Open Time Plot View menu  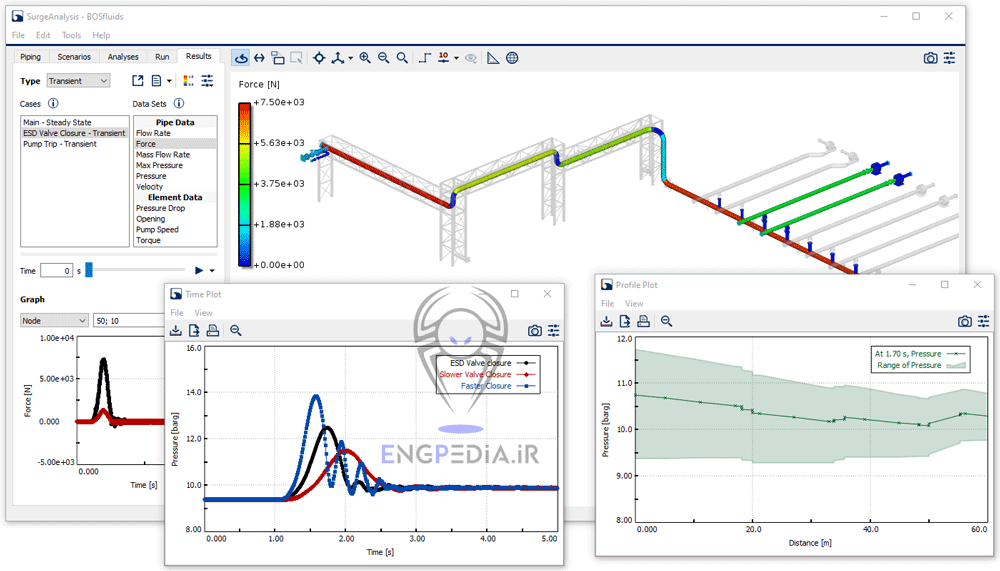(203, 313)
